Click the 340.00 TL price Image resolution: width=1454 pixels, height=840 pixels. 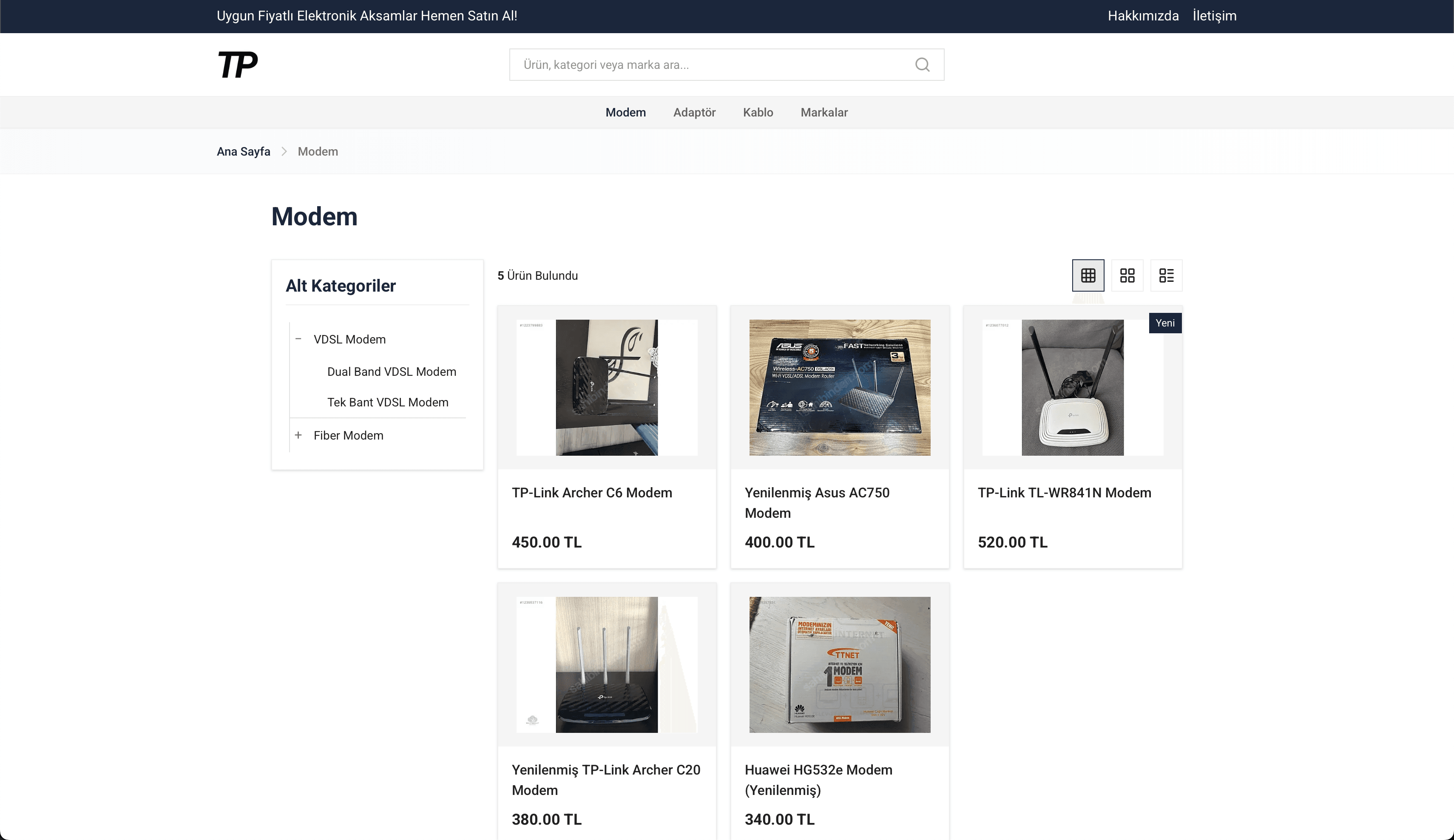pyautogui.click(x=780, y=819)
